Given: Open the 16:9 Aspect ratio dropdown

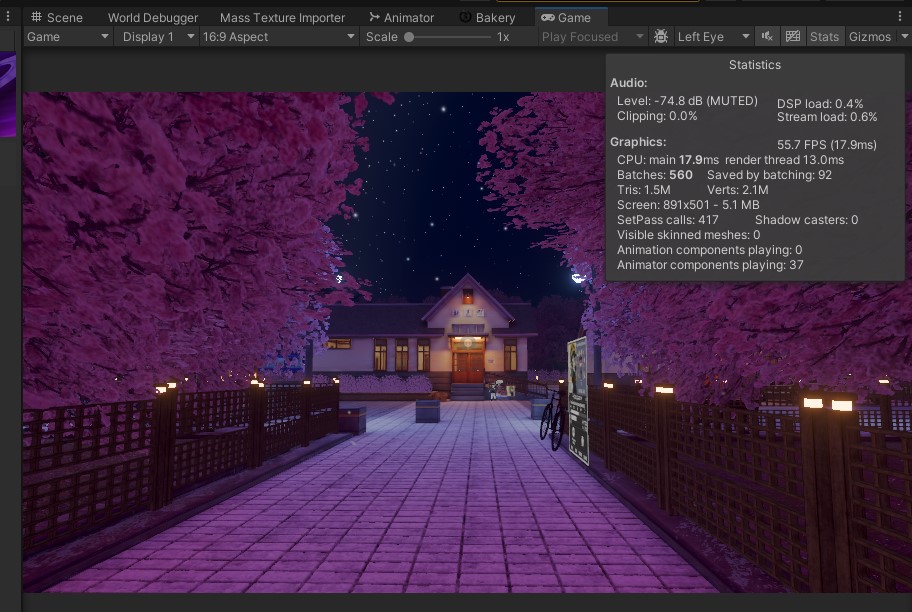Looking at the screenshot, I should [x=279, y=37].
